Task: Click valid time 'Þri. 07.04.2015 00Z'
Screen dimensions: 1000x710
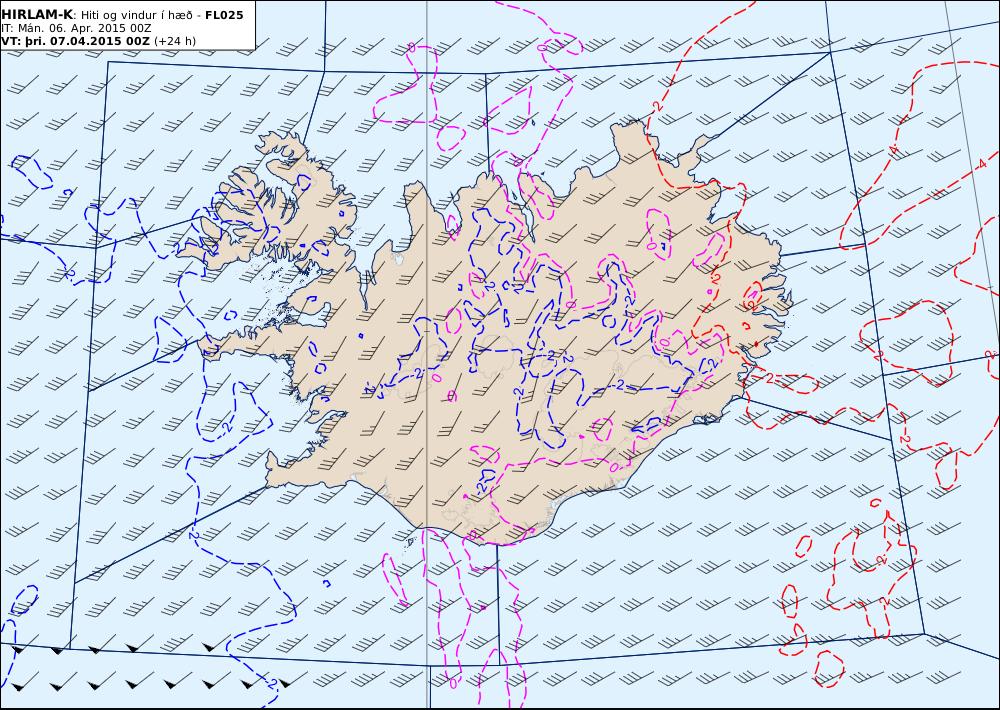Action: coord(87,41)
